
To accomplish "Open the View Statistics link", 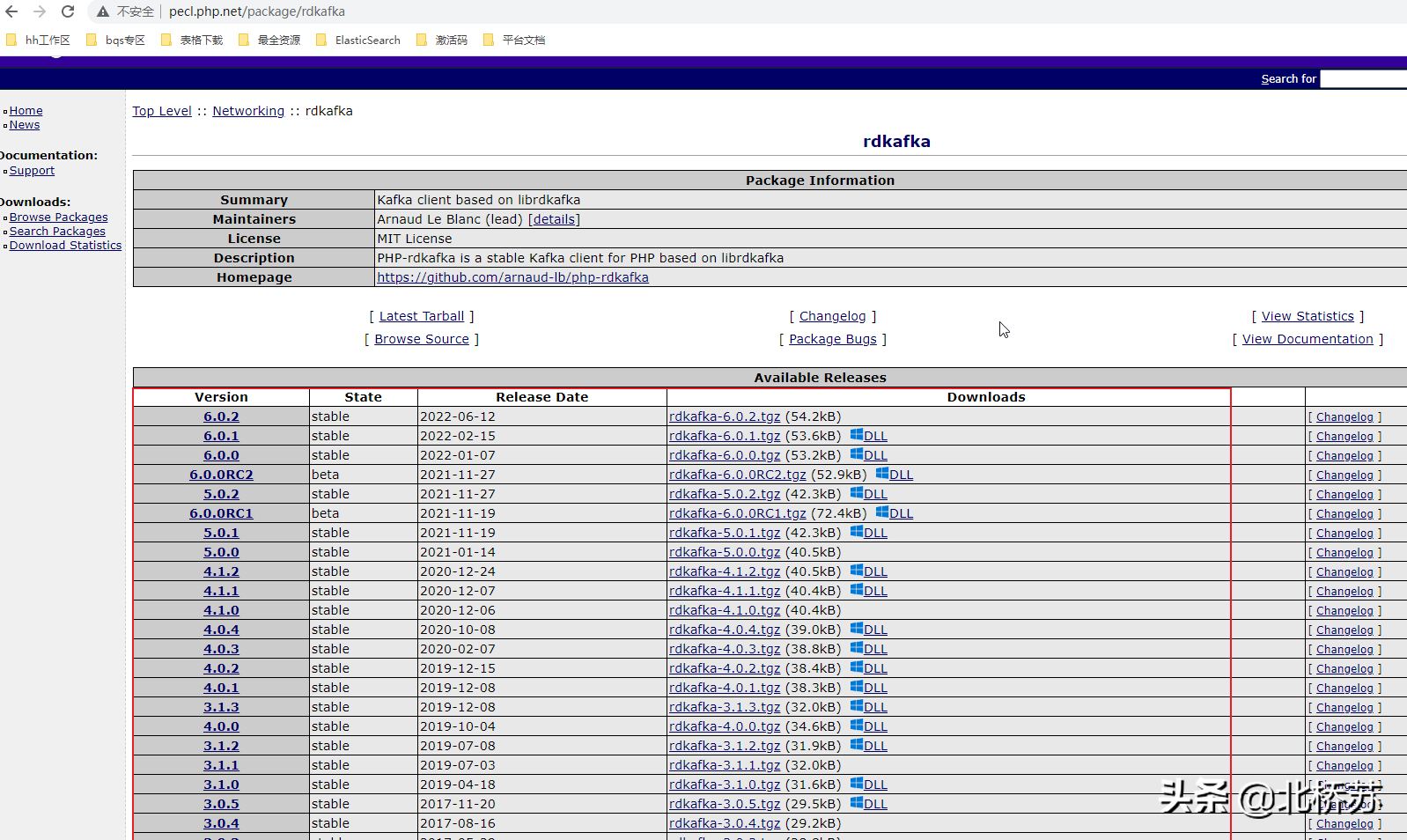I will pos(1308,316).
